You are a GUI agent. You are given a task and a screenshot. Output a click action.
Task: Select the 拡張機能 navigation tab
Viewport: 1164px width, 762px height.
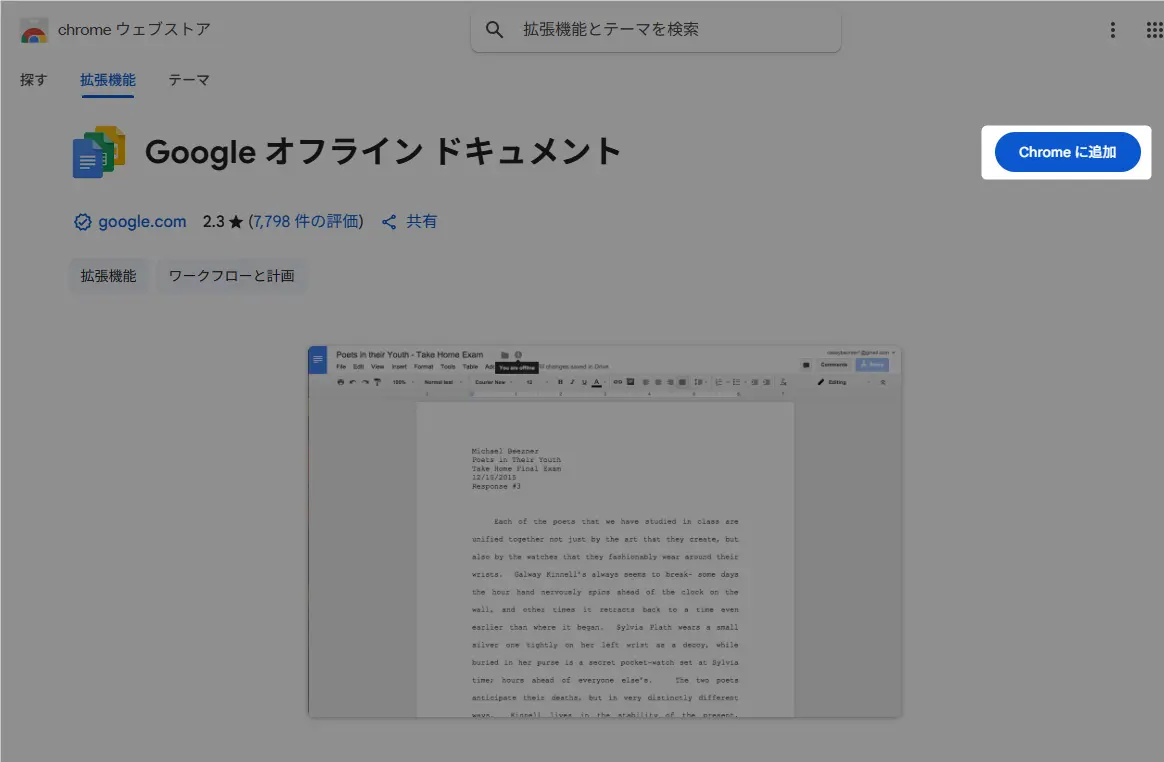(x=108, y=80)
